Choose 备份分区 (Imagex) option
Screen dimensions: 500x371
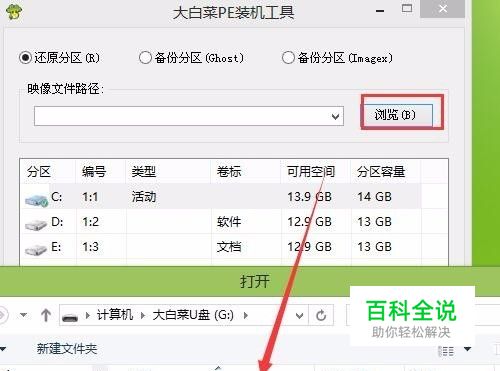tap(337, 58)
